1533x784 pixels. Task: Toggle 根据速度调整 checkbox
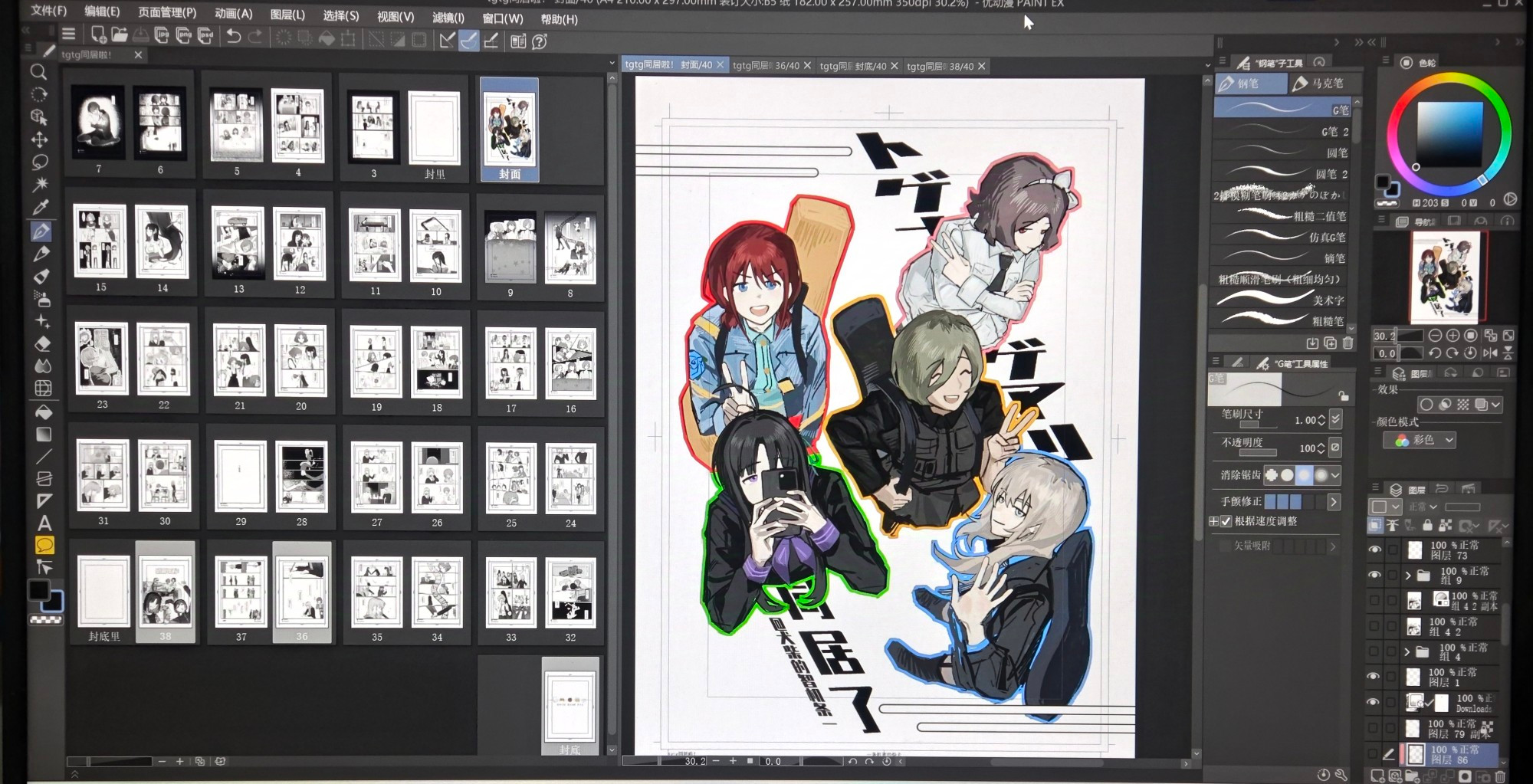tap(1226, 521)
